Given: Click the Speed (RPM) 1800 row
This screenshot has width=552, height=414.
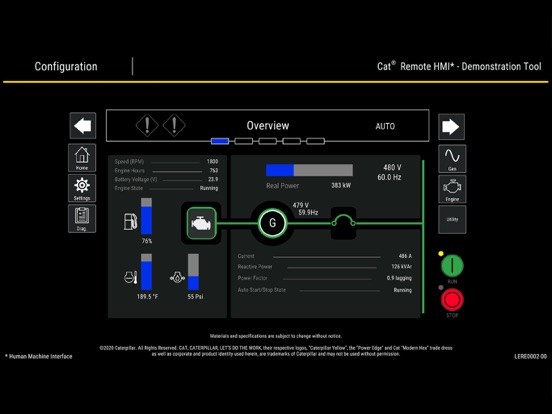Looking at the screenshot, I should 166,162.
